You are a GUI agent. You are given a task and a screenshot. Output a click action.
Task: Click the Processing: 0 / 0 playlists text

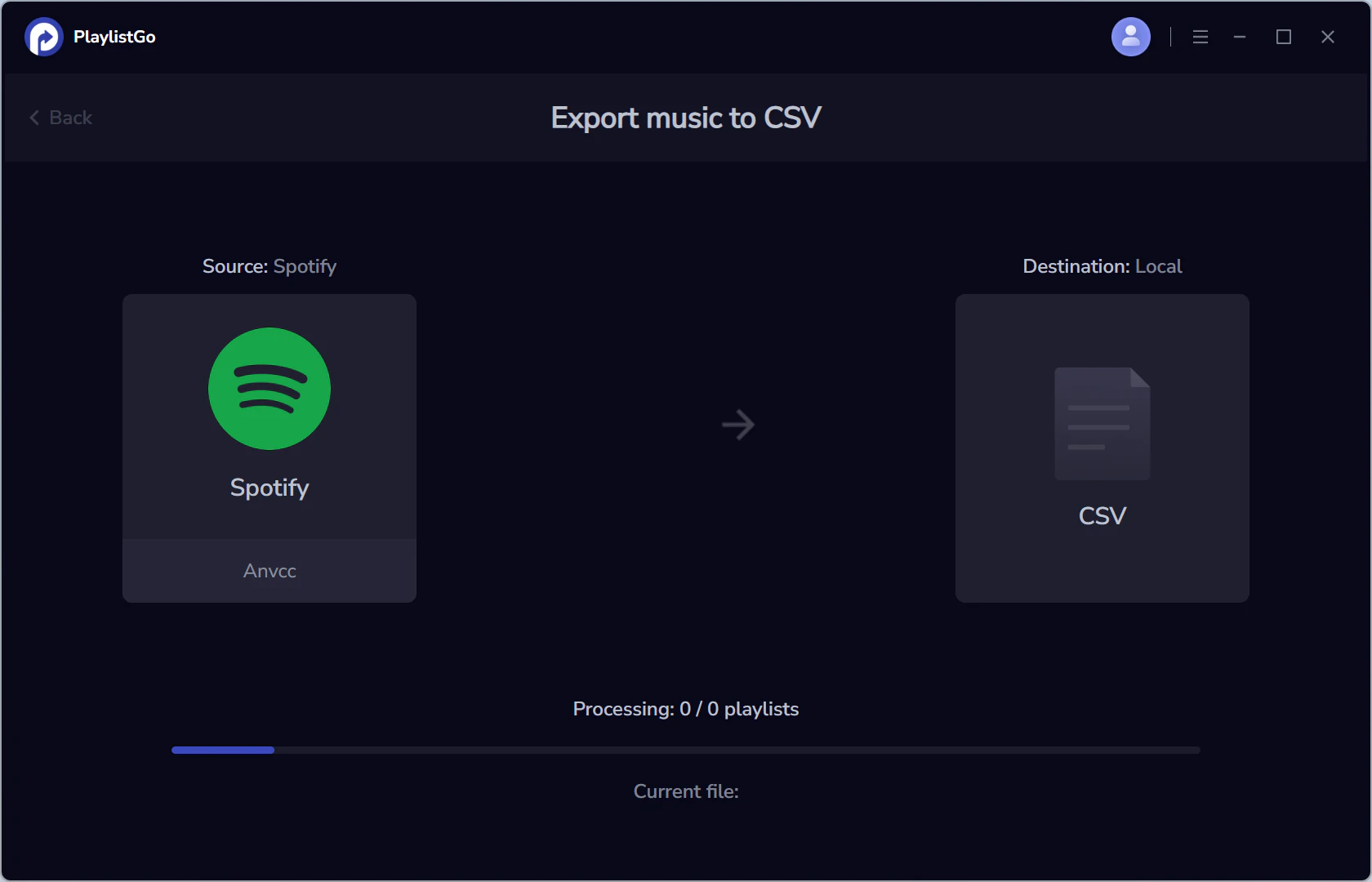[685, 709]
